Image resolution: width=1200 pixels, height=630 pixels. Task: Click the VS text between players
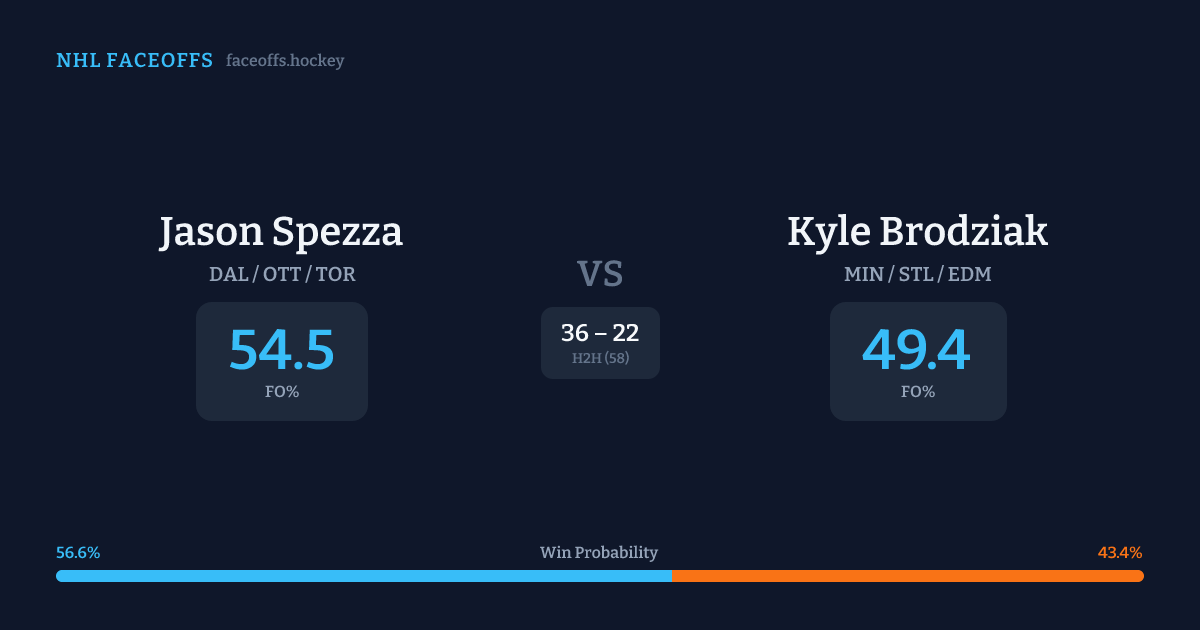600,274
